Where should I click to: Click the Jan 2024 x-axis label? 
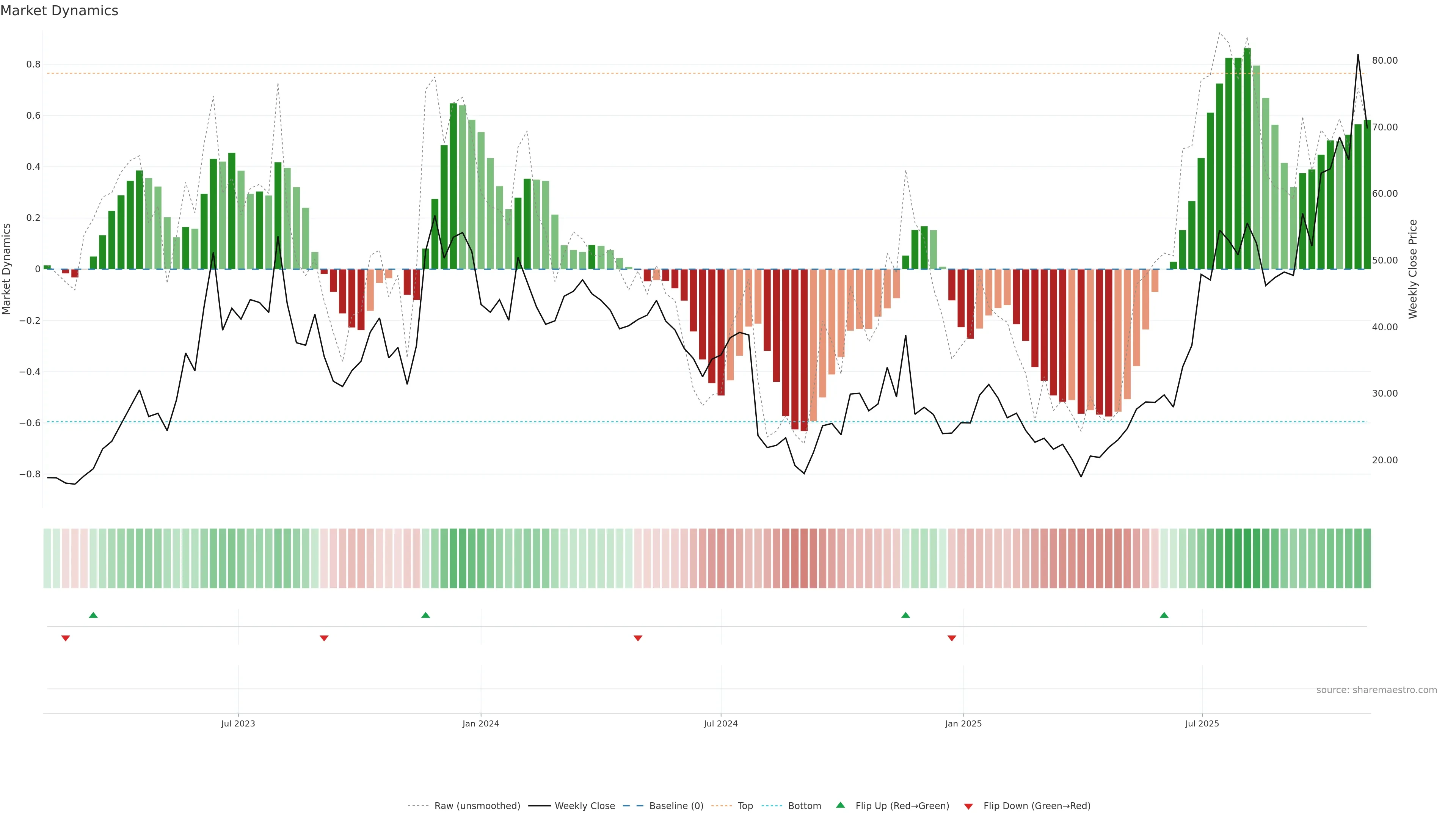coord(480,723)
